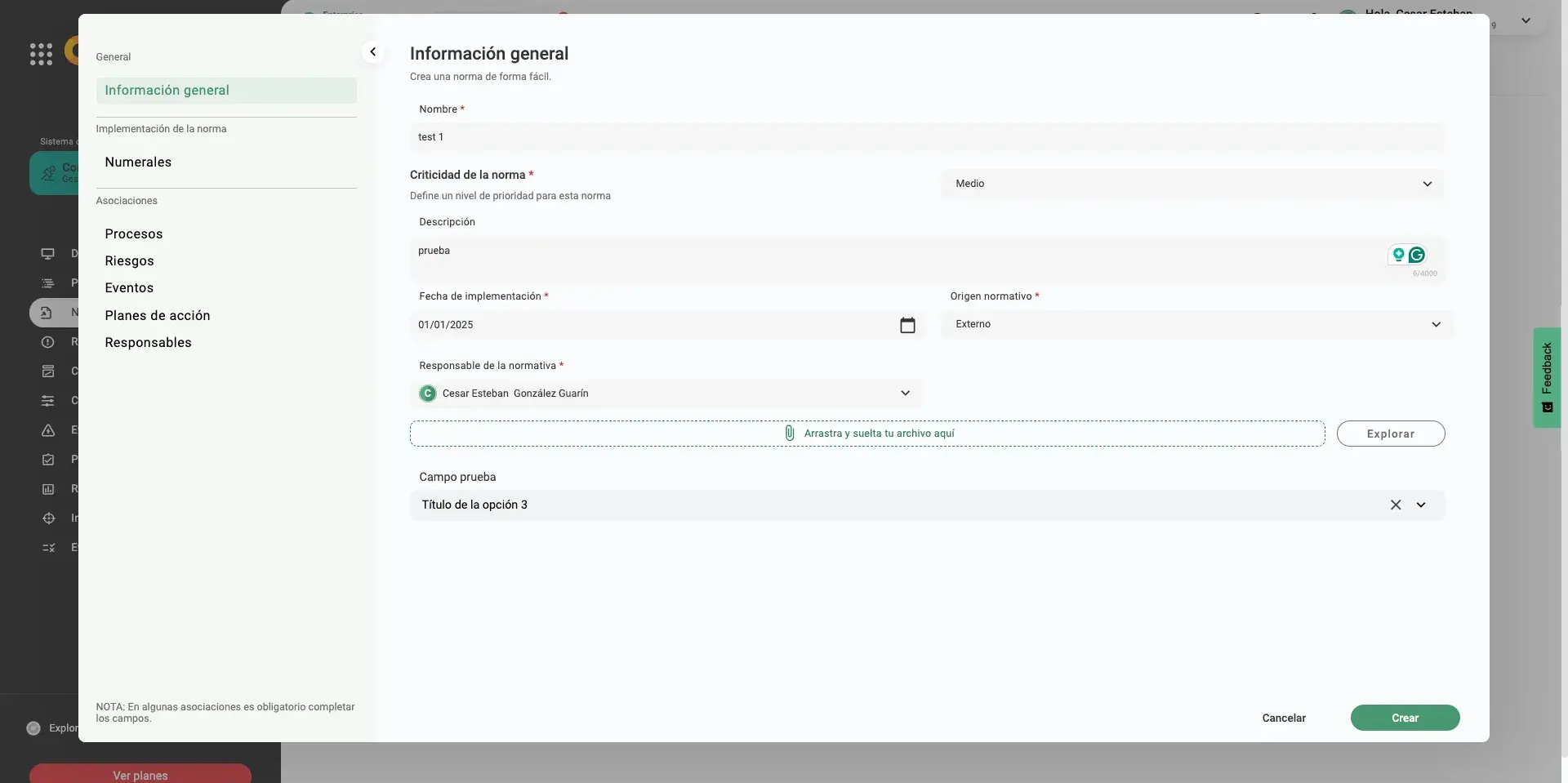Click into the Nombre text field

click(x=926, y=137)
